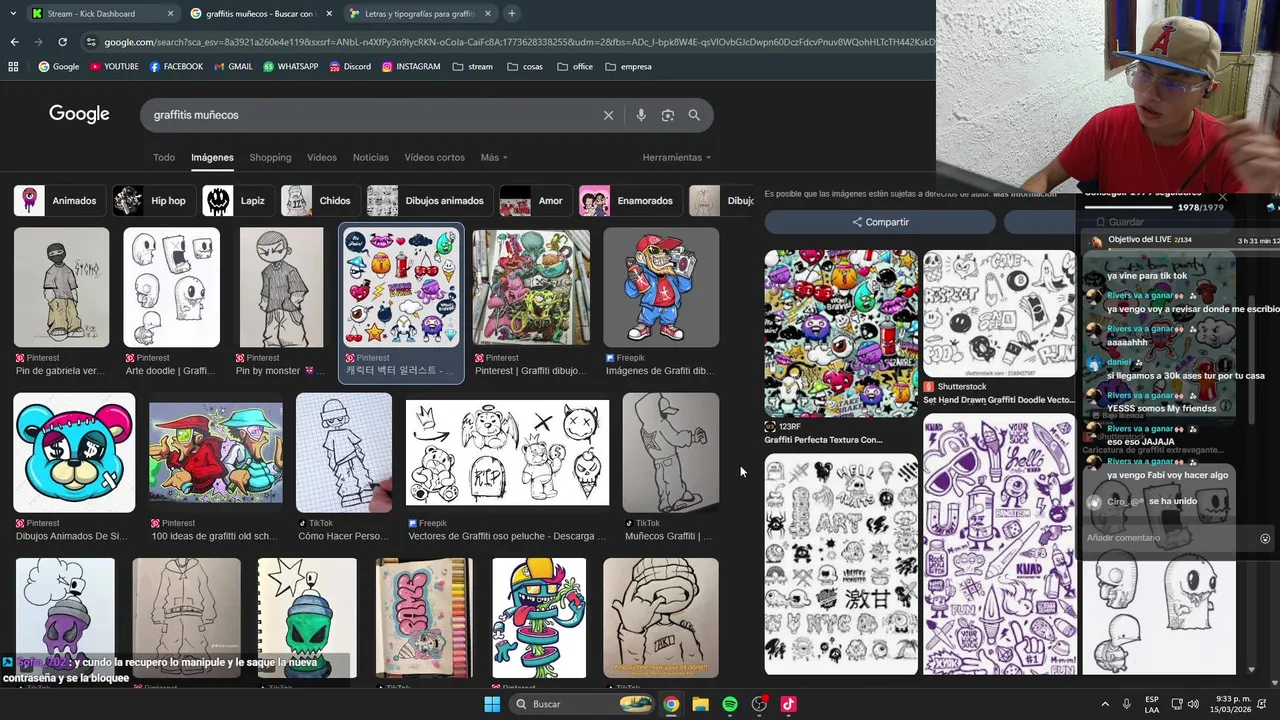
Task: Expand the Herramientas tools dropdown
Action: pyautogui.click(x=677, y=158)
